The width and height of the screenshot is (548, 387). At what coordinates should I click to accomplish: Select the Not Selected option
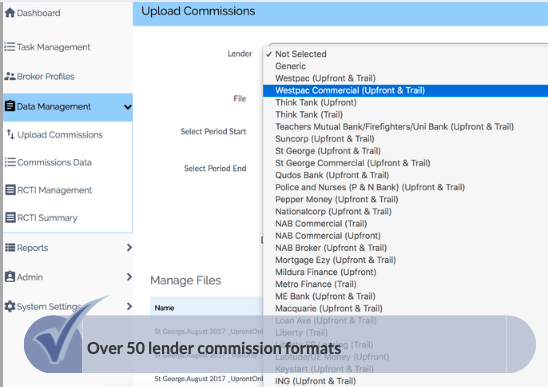pos(301,54)
